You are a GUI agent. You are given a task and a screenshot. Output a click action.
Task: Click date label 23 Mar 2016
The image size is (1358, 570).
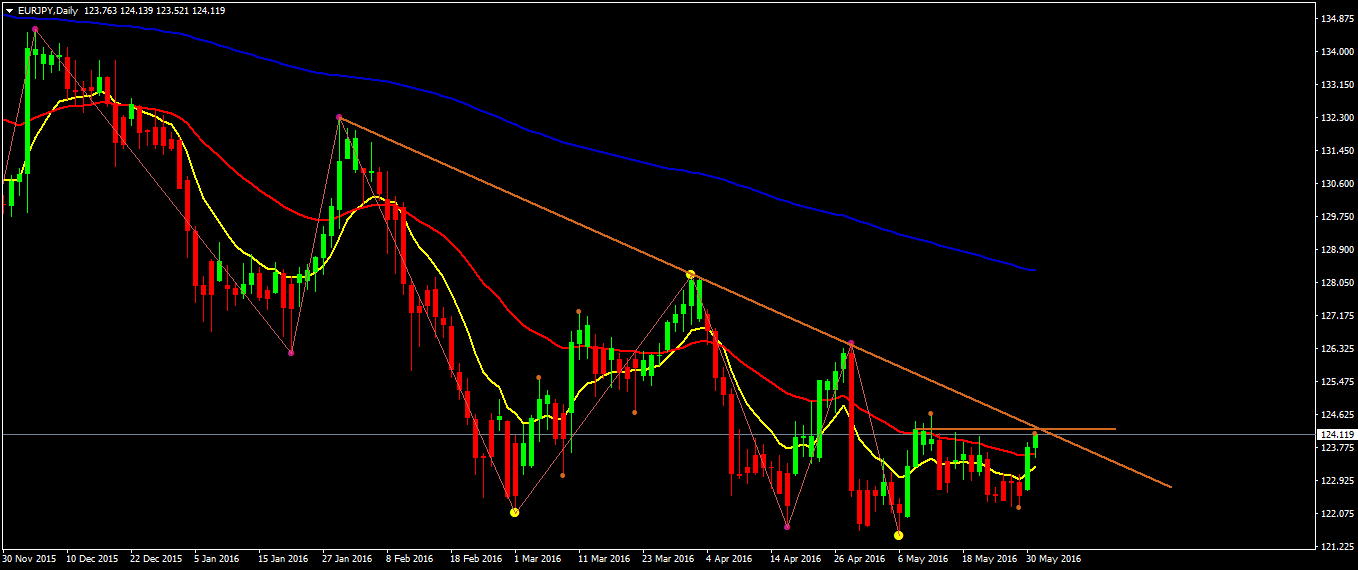[668, 559]
